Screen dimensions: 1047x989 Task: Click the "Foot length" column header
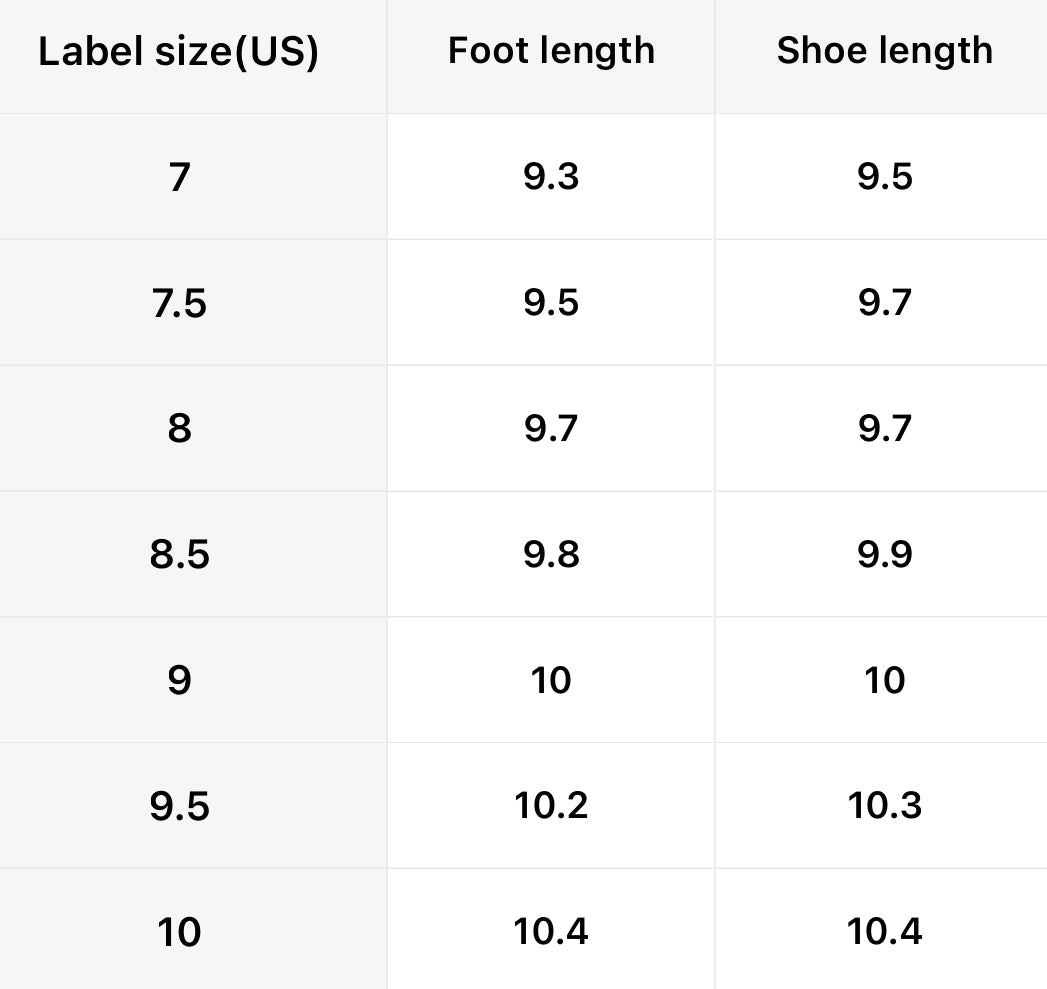click(551, 50)
